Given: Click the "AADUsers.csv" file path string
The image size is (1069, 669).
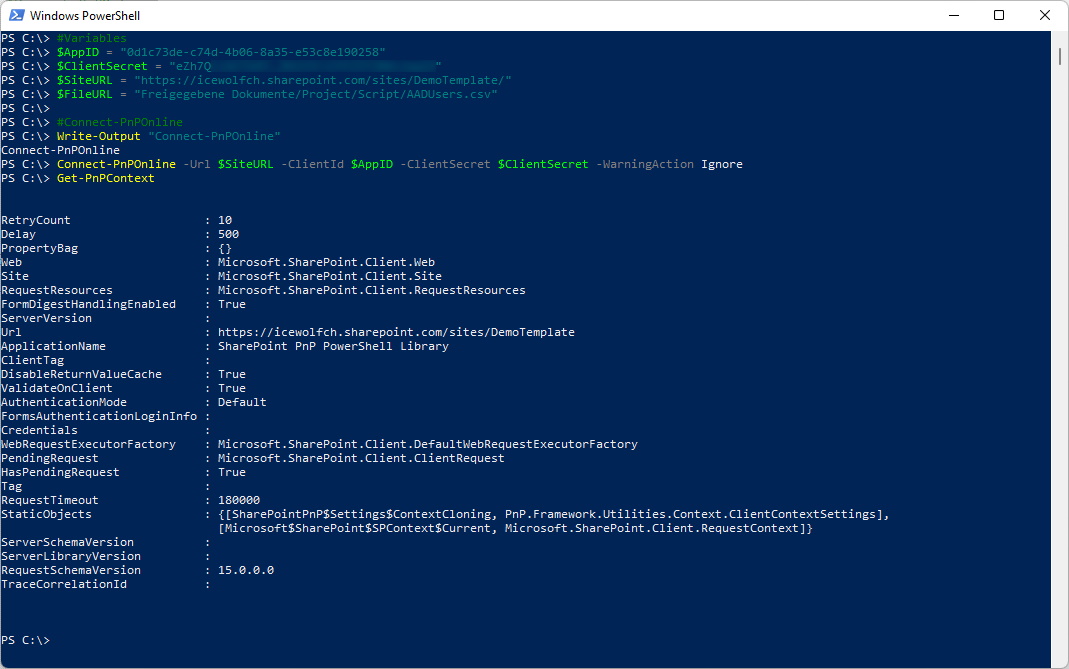Looking at the screenshot, I should tap(316, 94).
